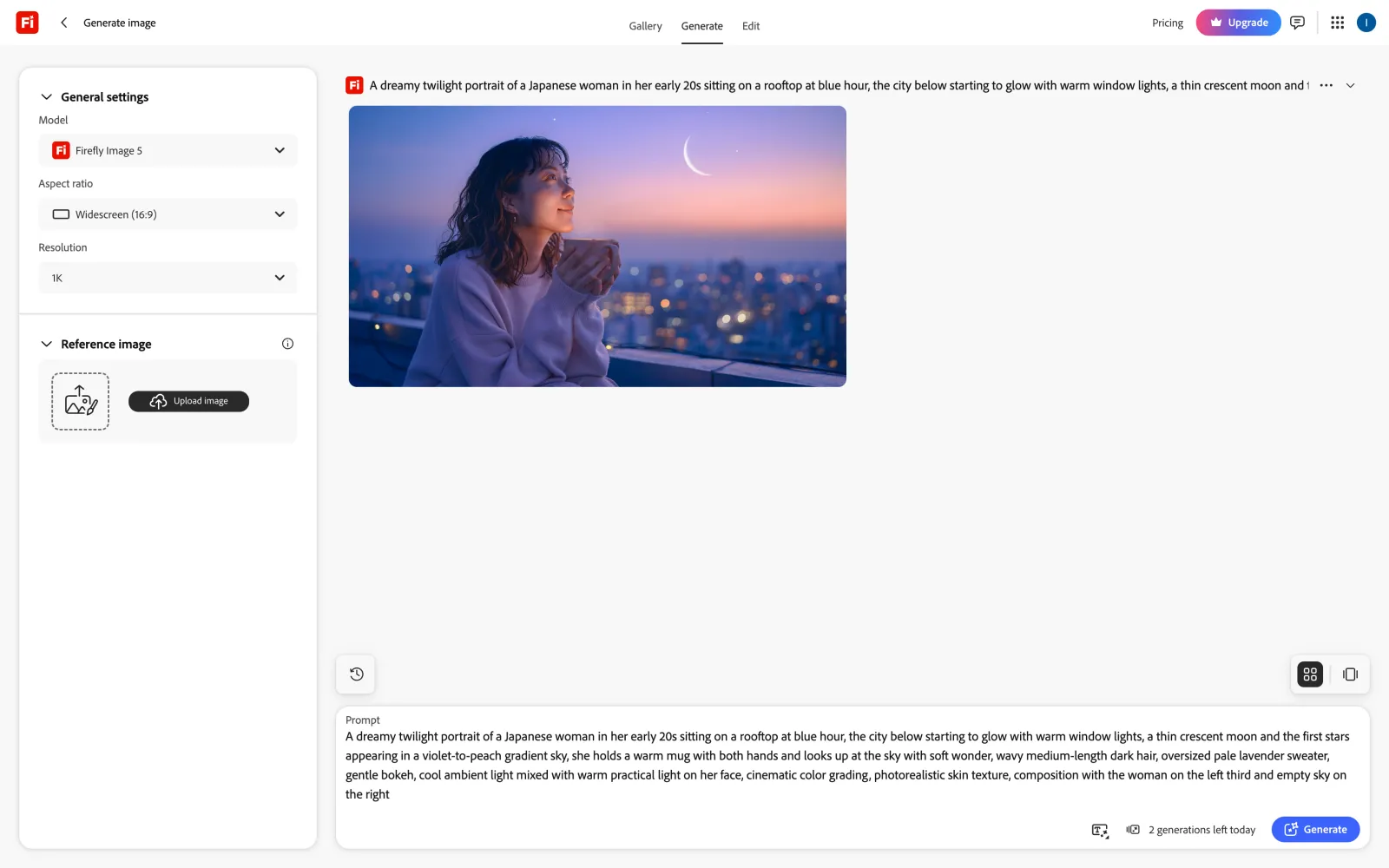Open the apps grid menu
1389x868 pixels.
[x=1337, y=23]
